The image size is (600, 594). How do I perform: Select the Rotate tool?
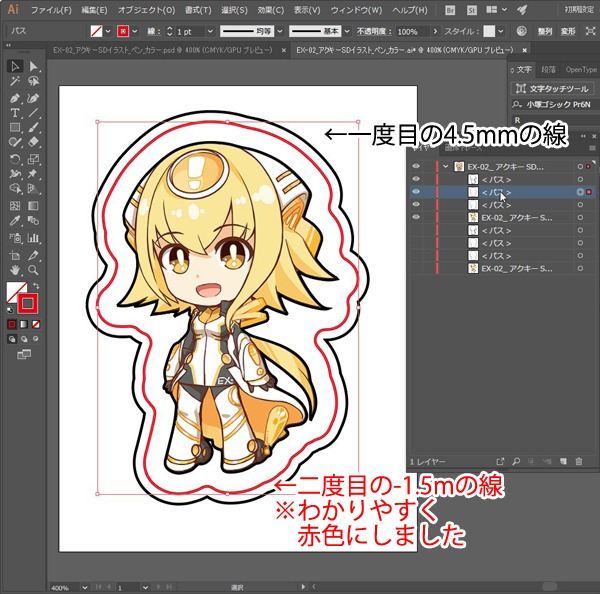15,159
